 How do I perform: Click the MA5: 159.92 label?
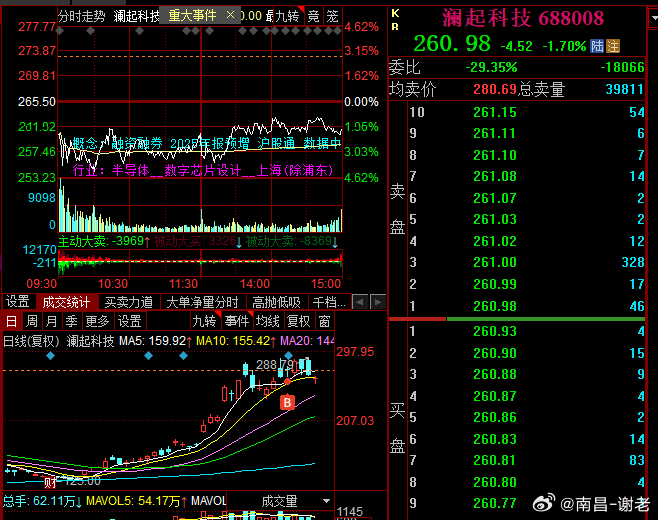(155, 341)
